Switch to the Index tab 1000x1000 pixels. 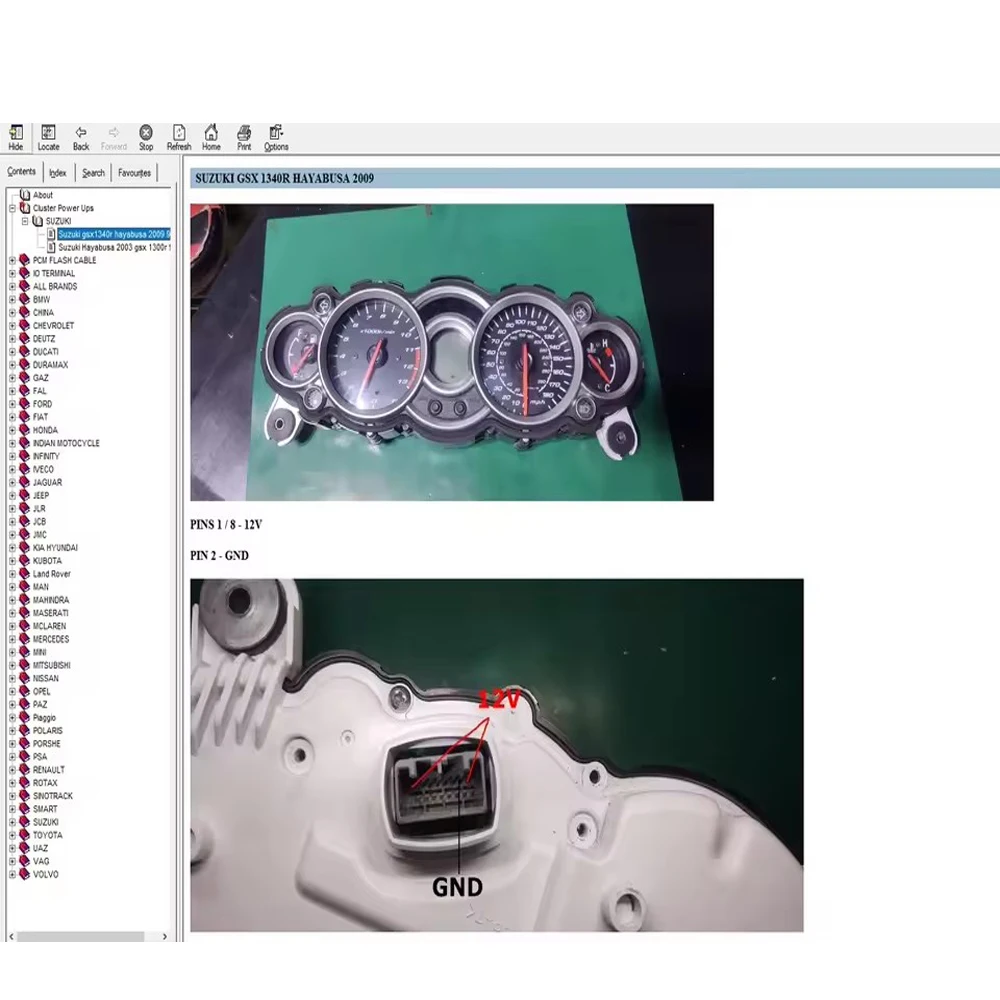(x=58, y=173)
